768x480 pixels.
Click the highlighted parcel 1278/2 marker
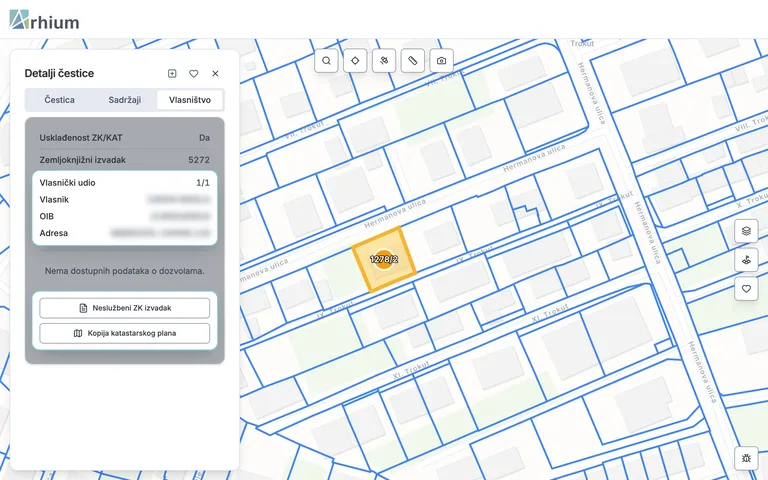click(x=384, y=259)
